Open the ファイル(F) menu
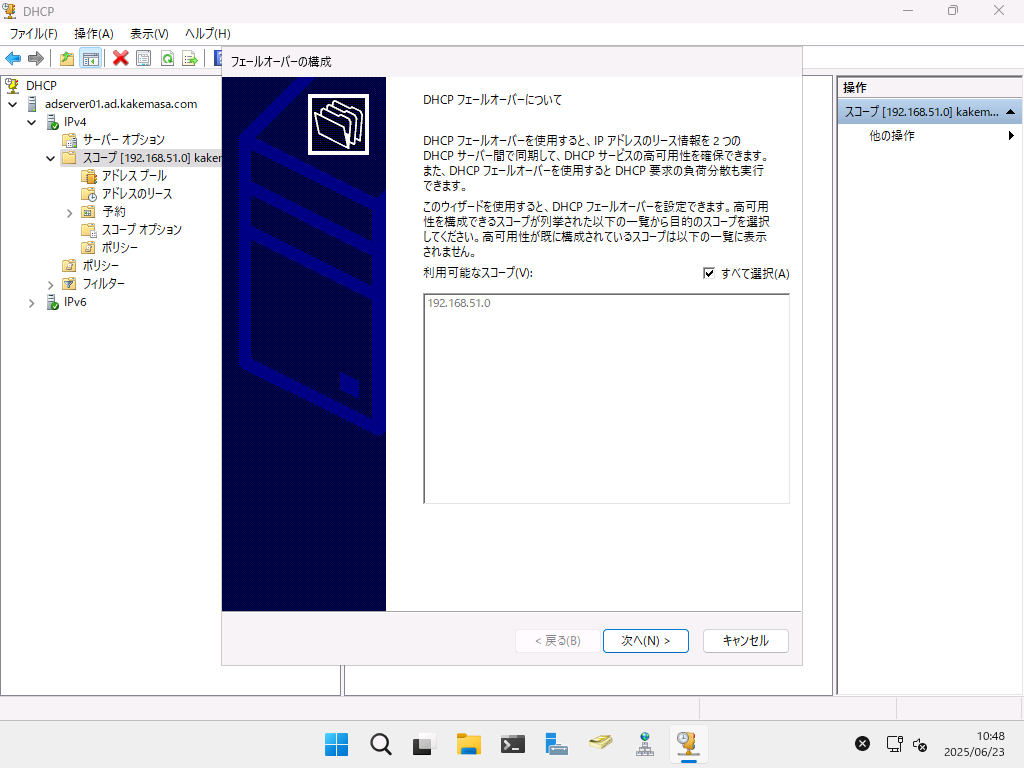Image resolution: width=1024 pixels, height=768 pixels. [x=33, y=33]
